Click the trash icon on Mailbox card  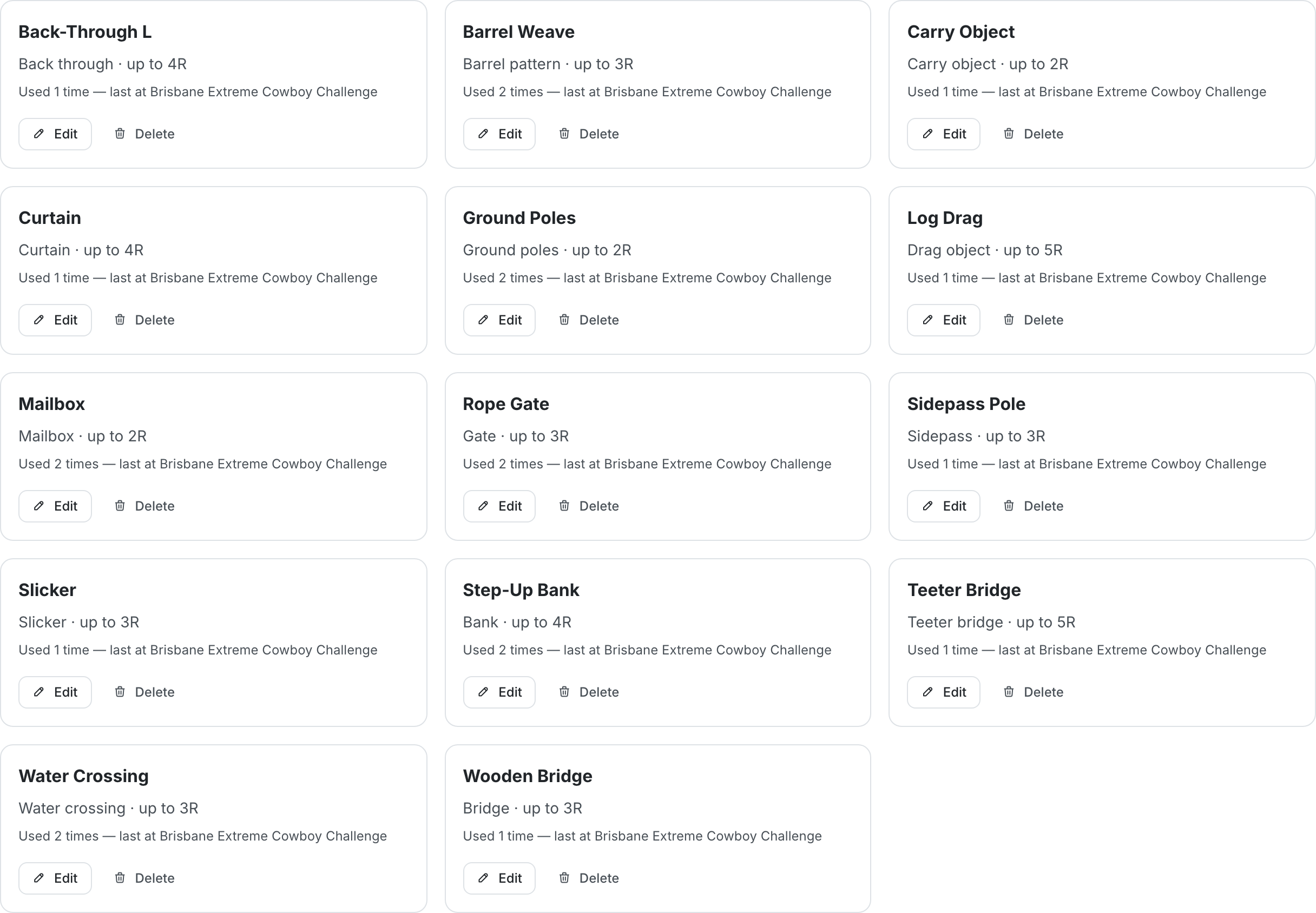pyautogui.click(x=120, y=506)
